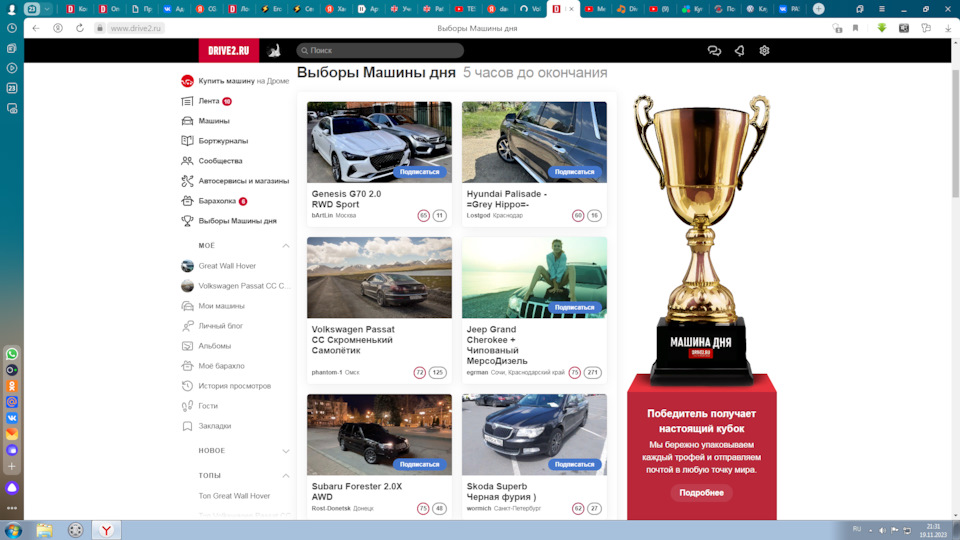This screenshot has height=540, width=960.
Task: Click the 271 comments counter on Jeep card
Action: click(592, 372)
